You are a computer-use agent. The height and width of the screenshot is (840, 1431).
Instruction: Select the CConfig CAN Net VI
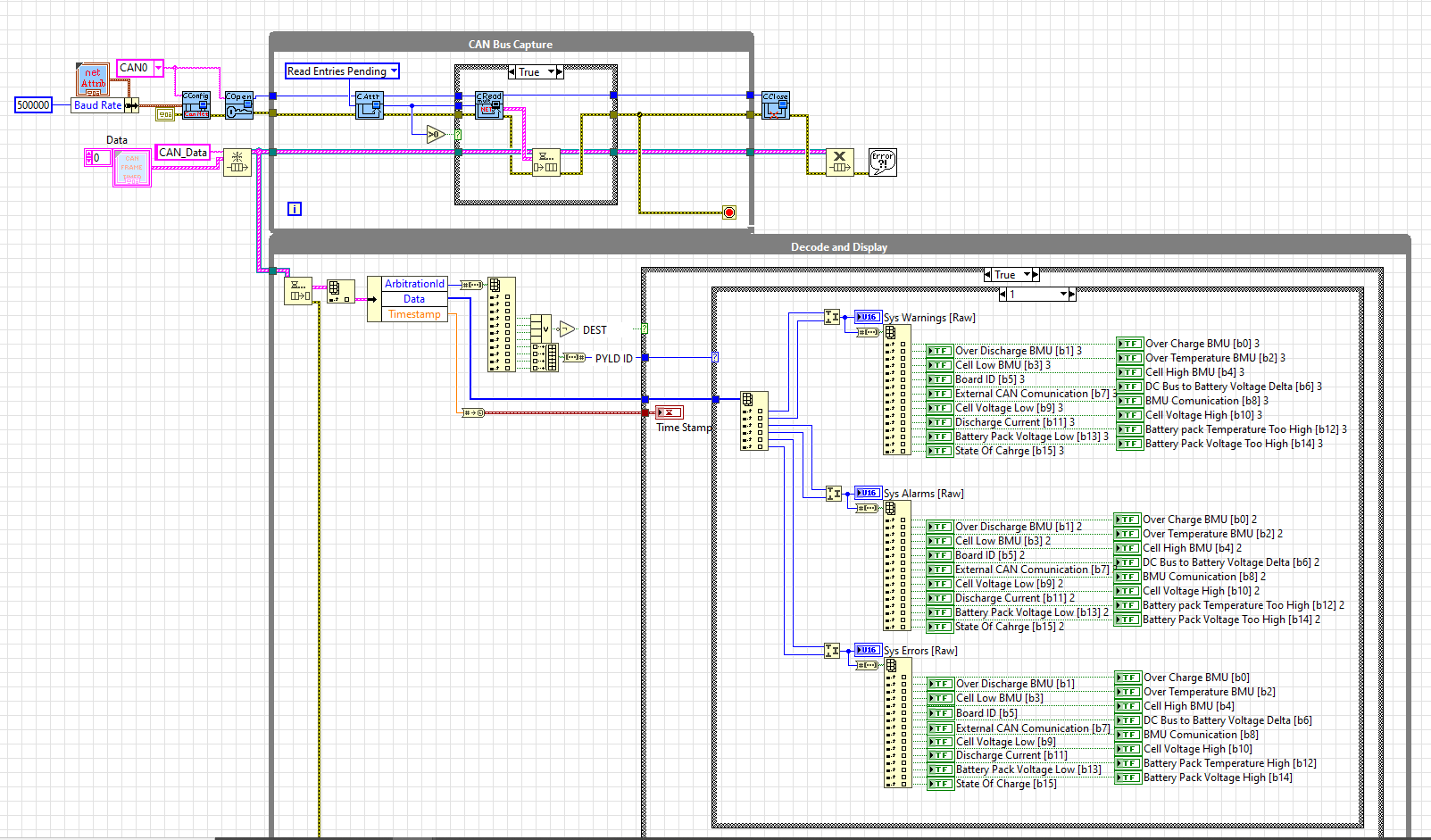(x=196, y=104)
